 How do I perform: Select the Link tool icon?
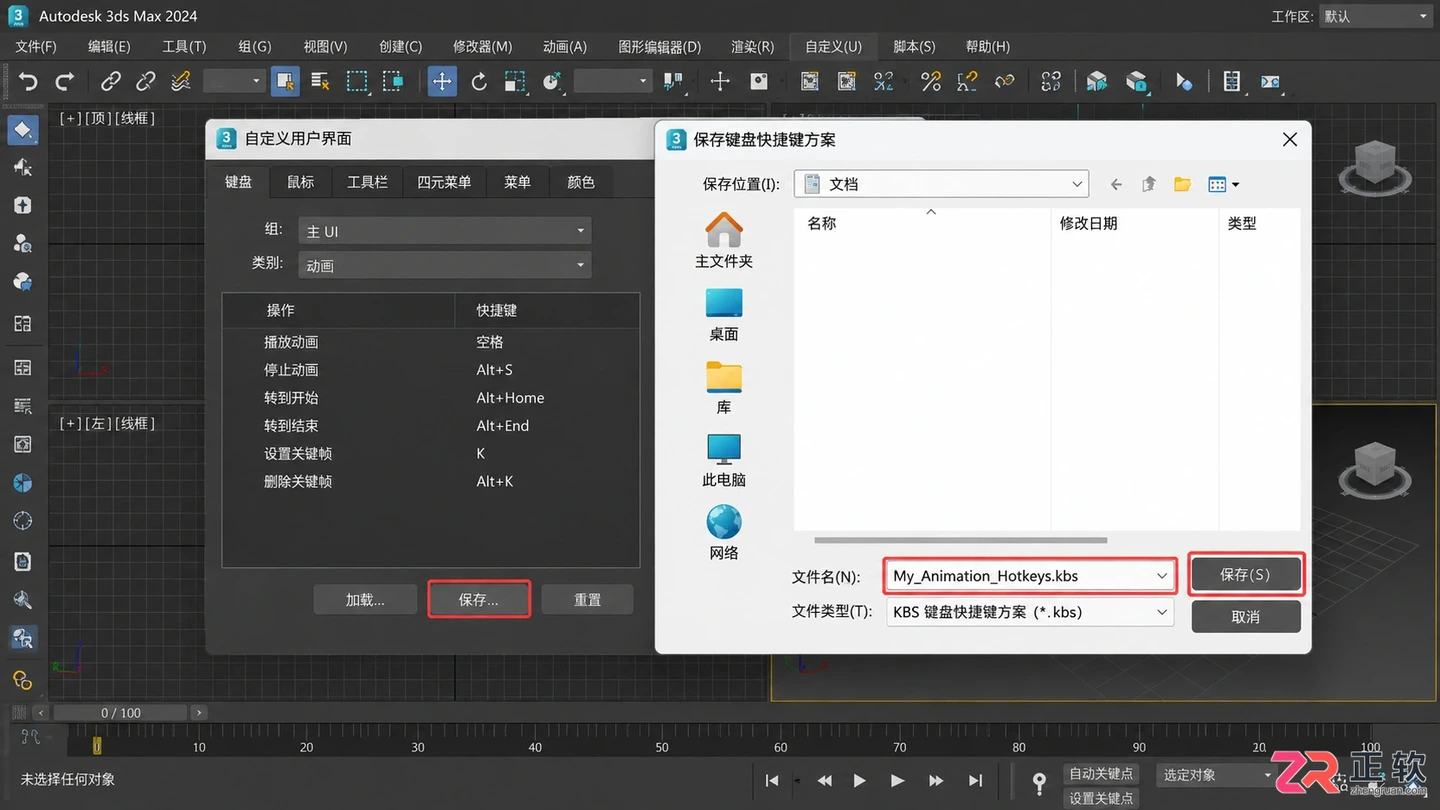point(111,81)
